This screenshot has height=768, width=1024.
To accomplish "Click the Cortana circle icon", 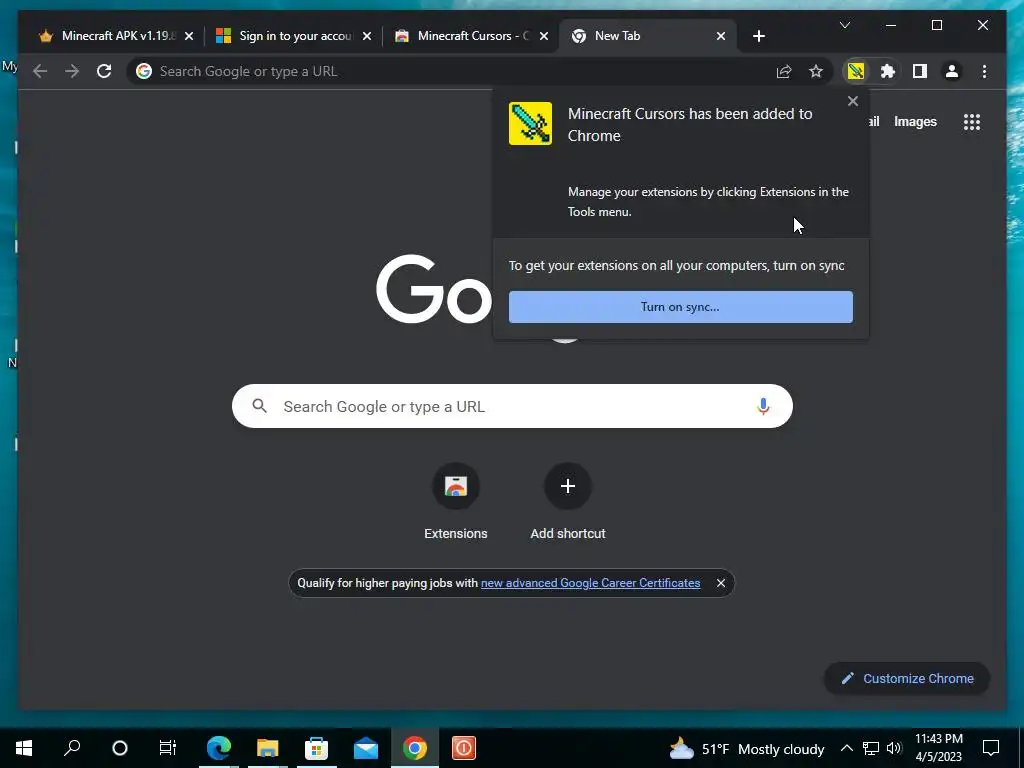I will tap(120, 748).
